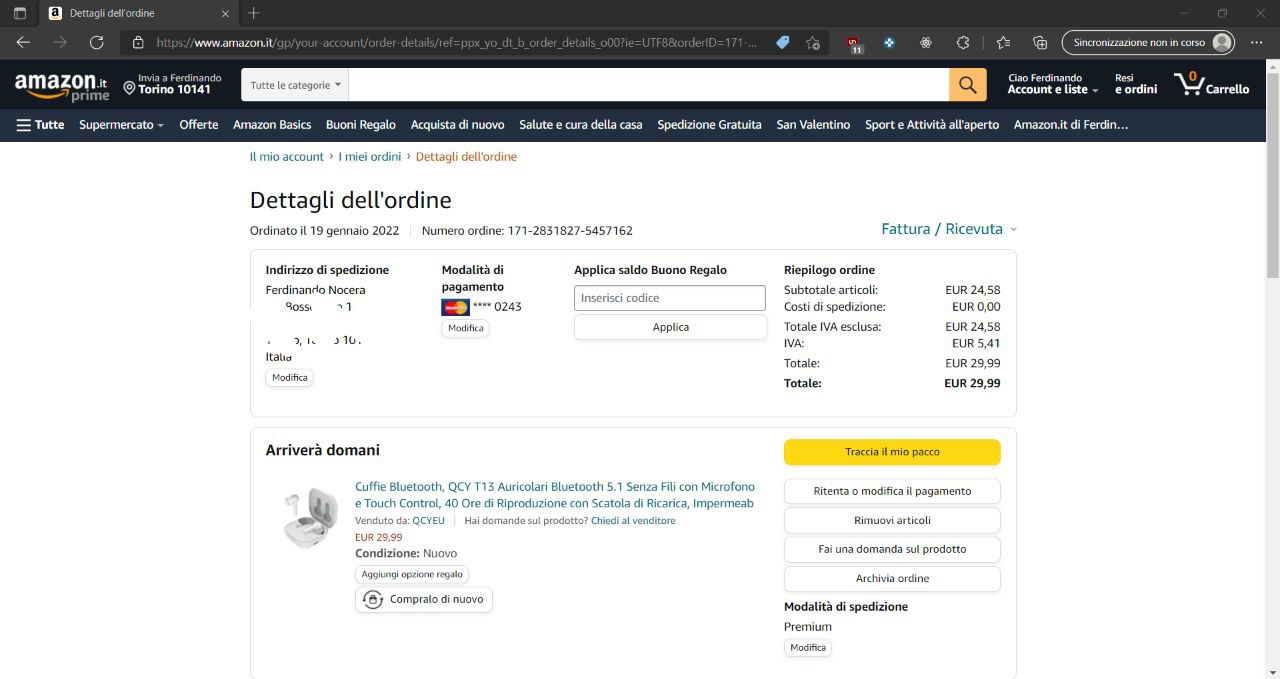Click the I miei ordini breadcrumb link
Viewport: 1280px width, 679px height.
[369, 157]
